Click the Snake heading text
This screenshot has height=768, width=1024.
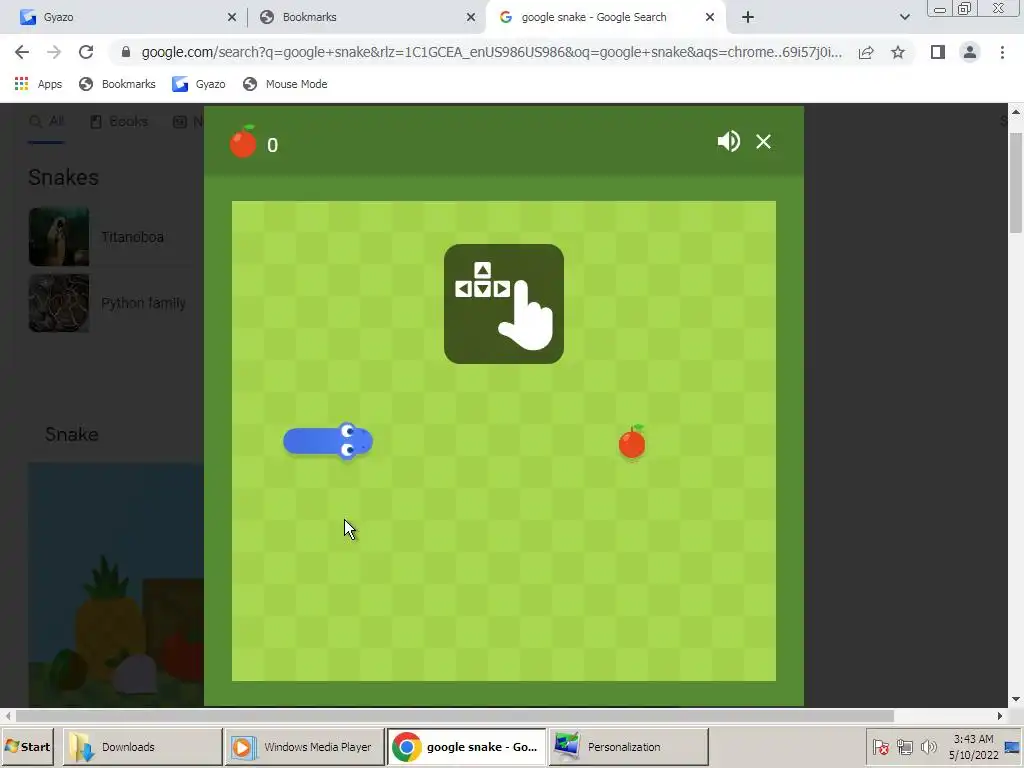(x=72, y=434)
